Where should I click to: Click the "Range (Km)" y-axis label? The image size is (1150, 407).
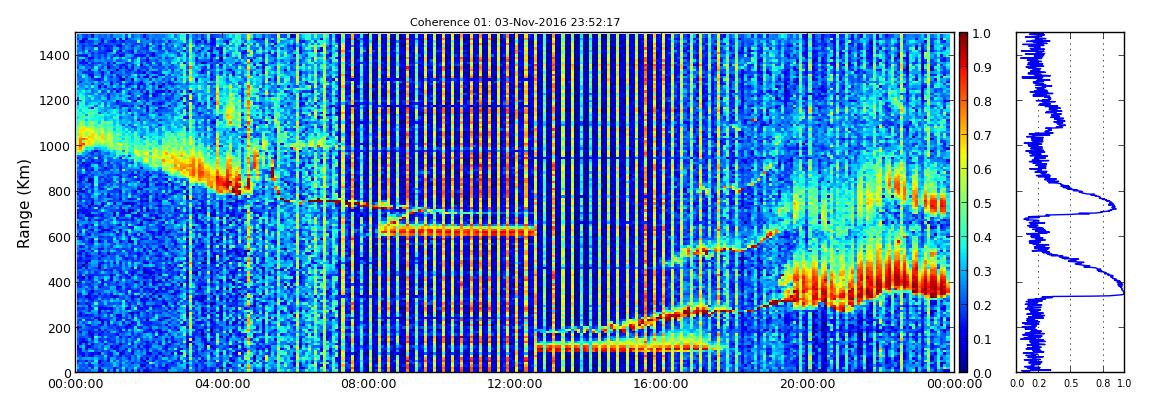click(x=24, y=203)
